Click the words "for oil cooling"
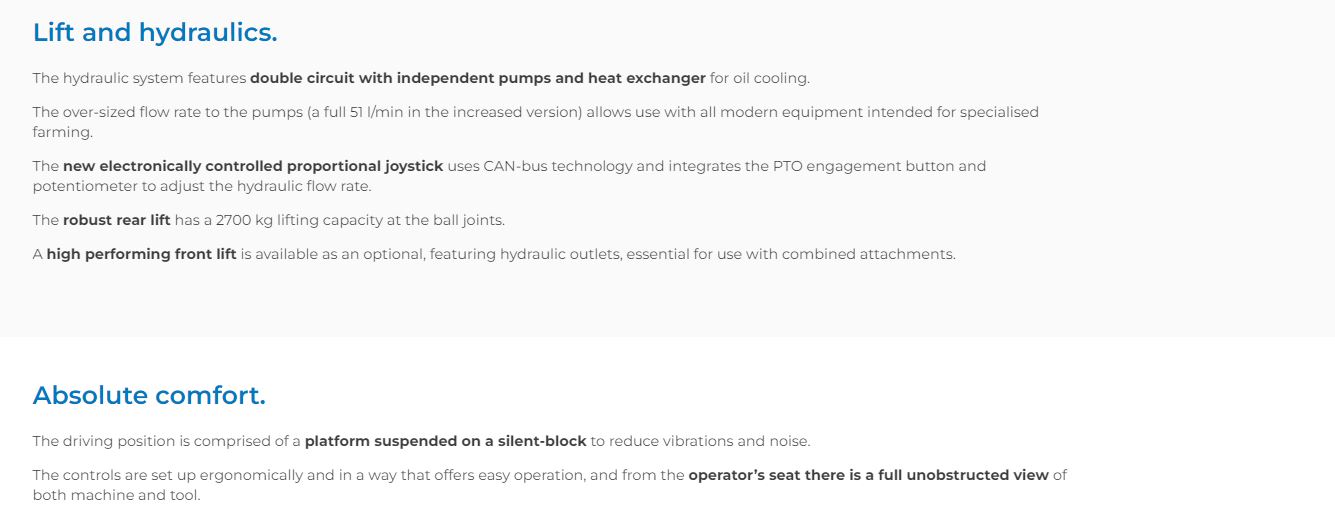1335x525 pixels. (759, 78)
